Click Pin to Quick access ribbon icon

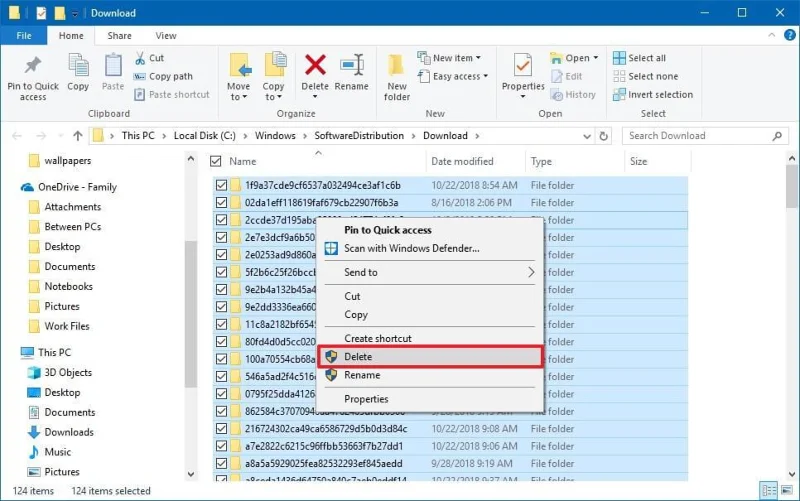pyautogui.click(x=33, y=65)
